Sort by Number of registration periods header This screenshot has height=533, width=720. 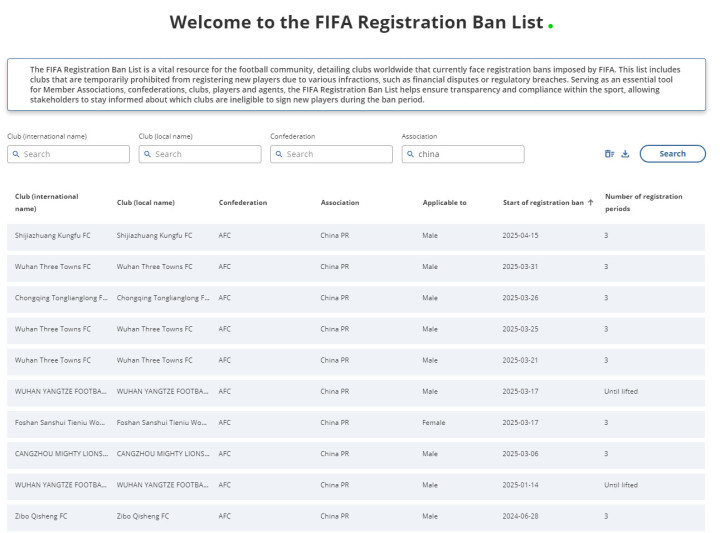click(x=643, y=202)
